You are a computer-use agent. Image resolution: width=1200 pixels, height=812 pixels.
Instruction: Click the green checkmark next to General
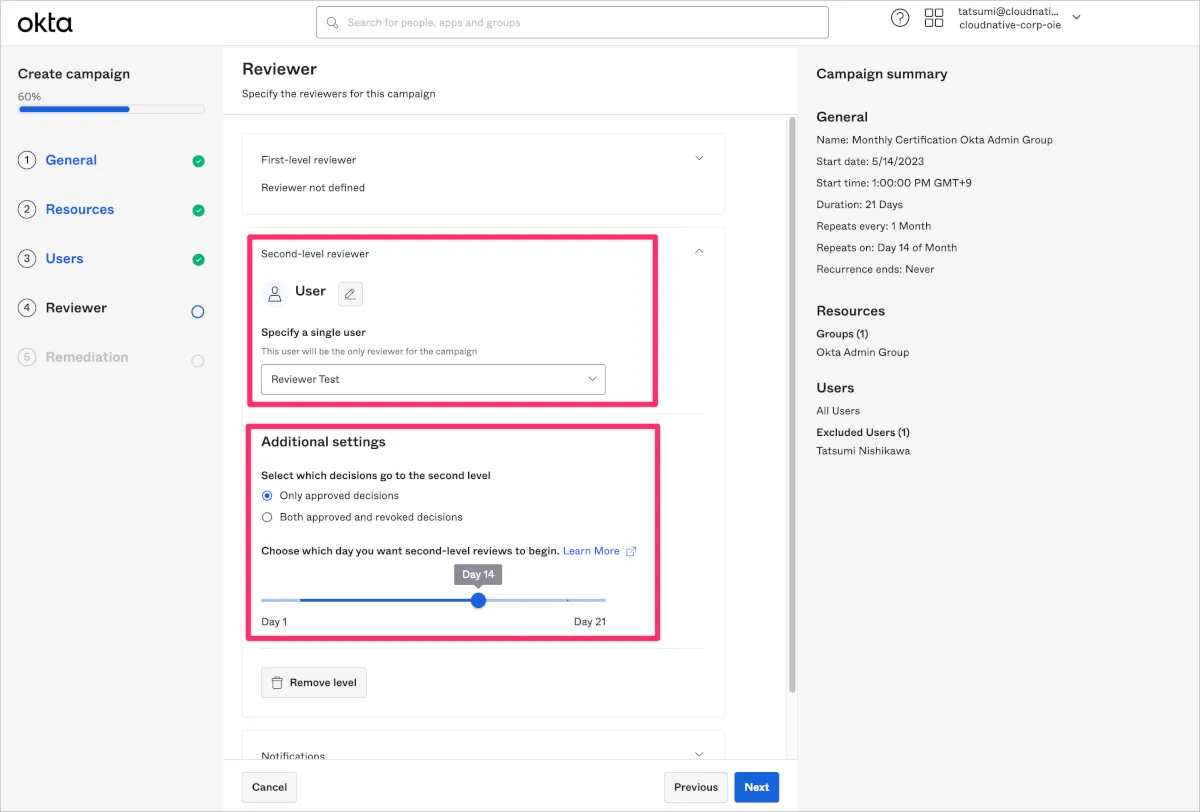pos(198,161)
